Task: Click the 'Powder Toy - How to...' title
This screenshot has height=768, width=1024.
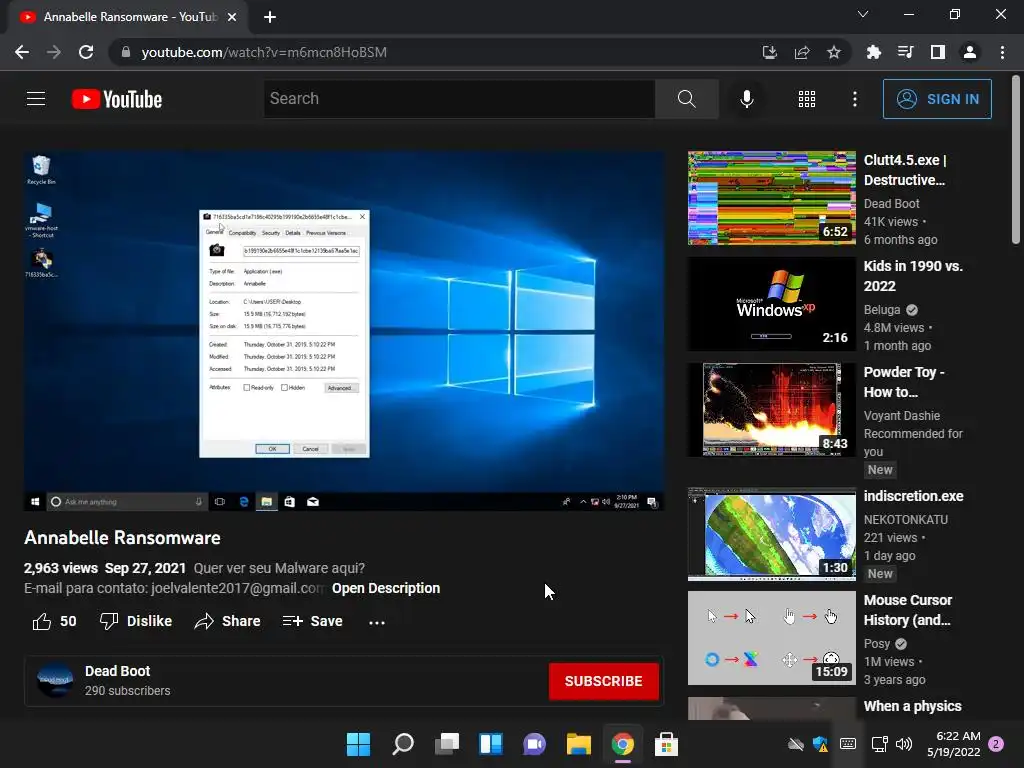Action: [904, 381]
